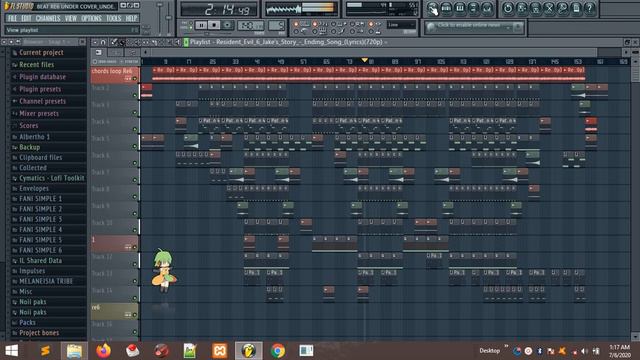The width and height of the screenshot is (640, 360).
Task: Open the TOOLS menu
Action: pos(113,18)
